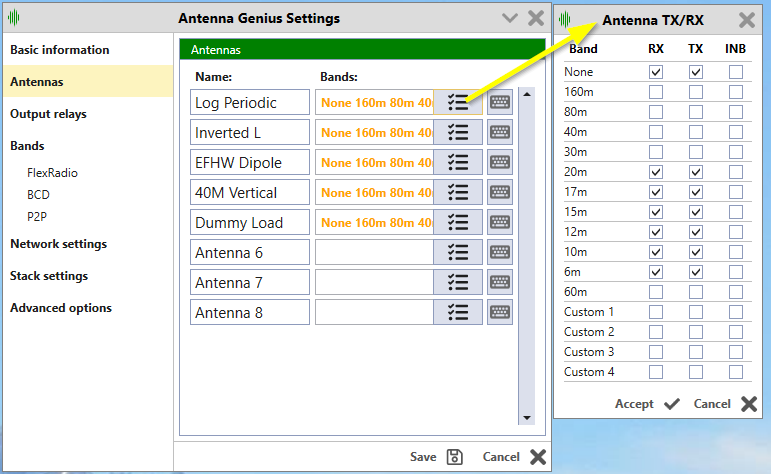Screen dimensions: 771x474
Task: Click antenna list scroll up arrow
Action: click(x=527, y=94)
